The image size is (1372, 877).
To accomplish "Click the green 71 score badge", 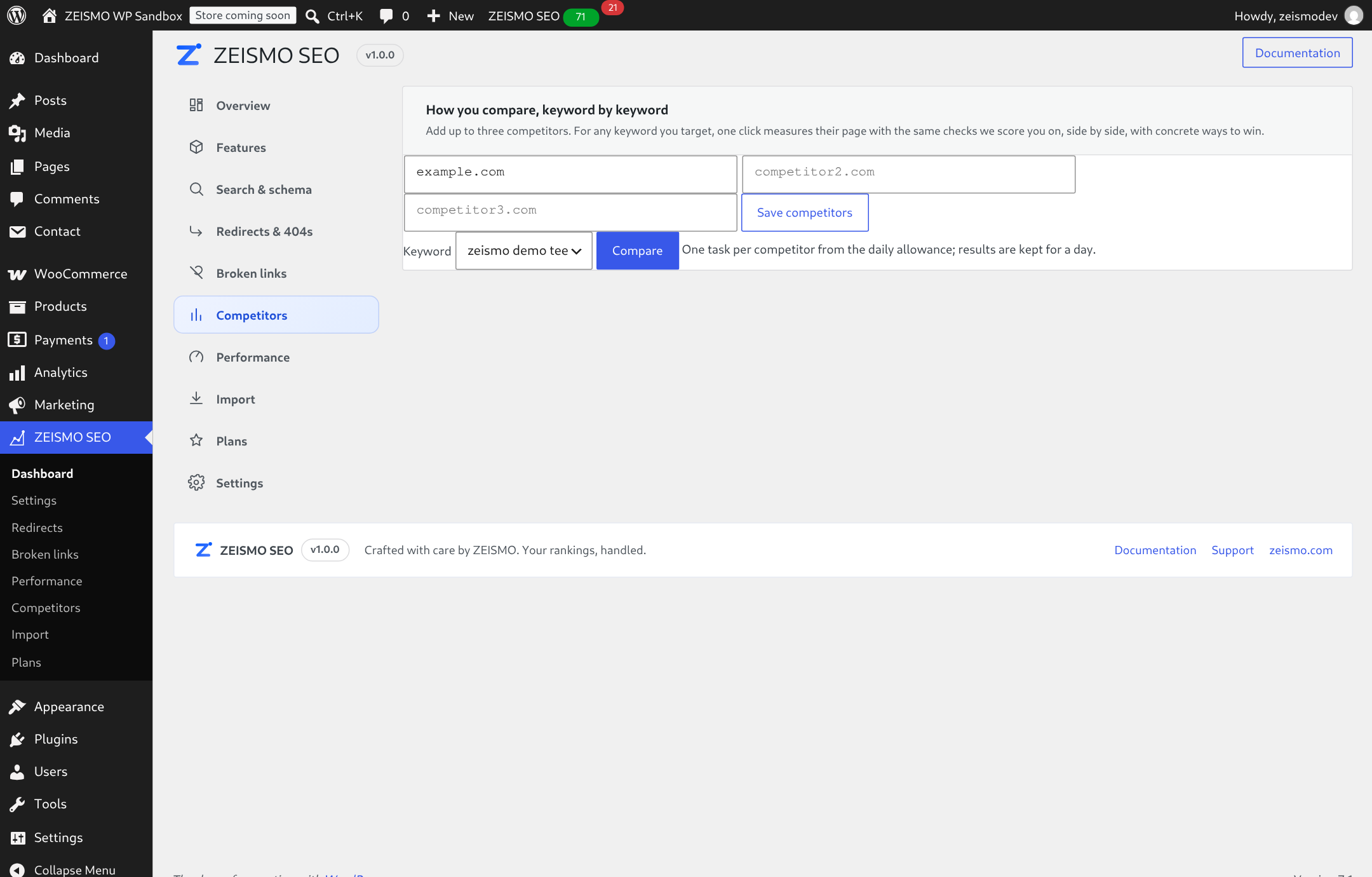I will click(581, 17).
